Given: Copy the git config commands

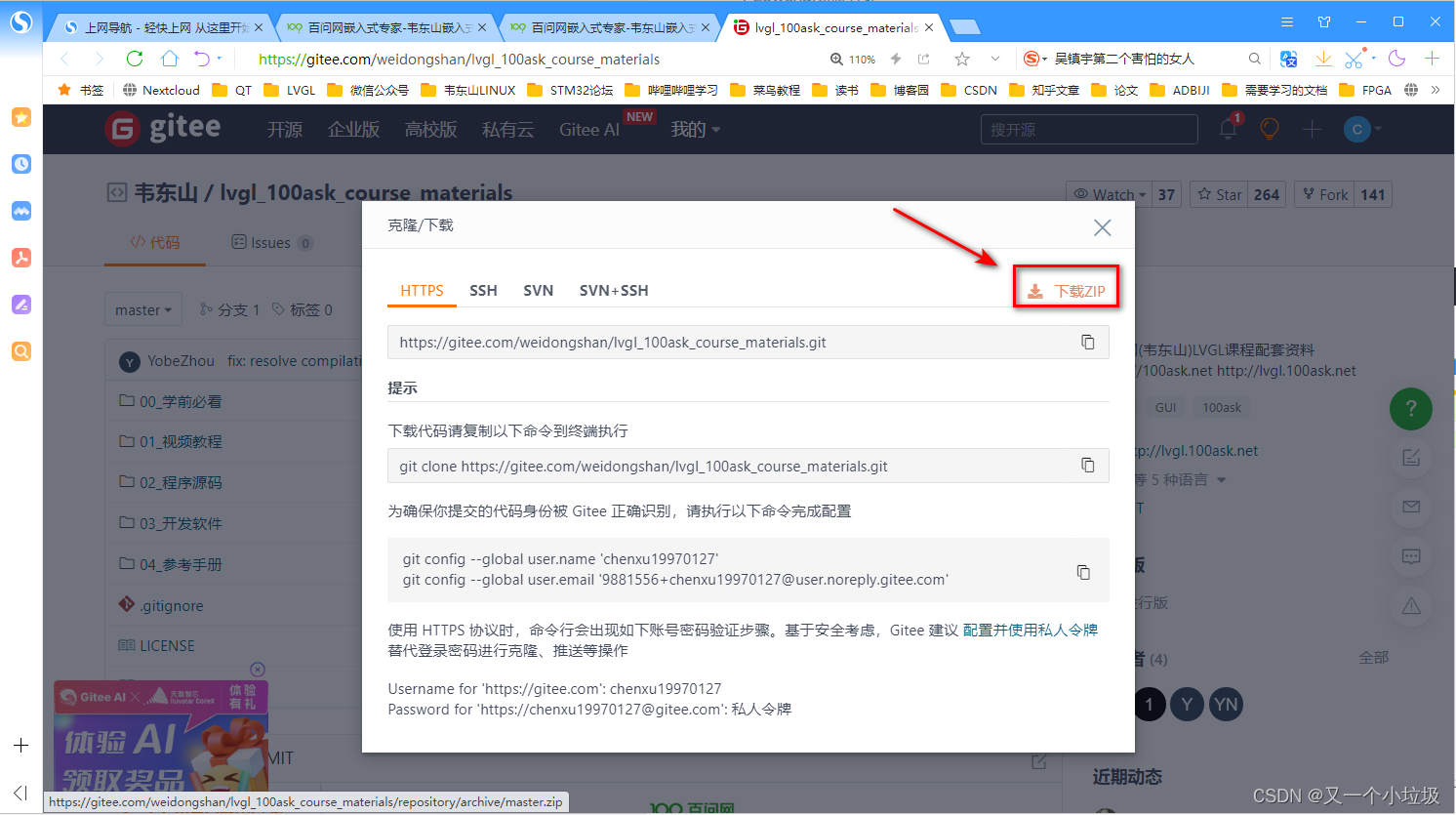Looking at the screenshot, I should [x=1083, y=571].
